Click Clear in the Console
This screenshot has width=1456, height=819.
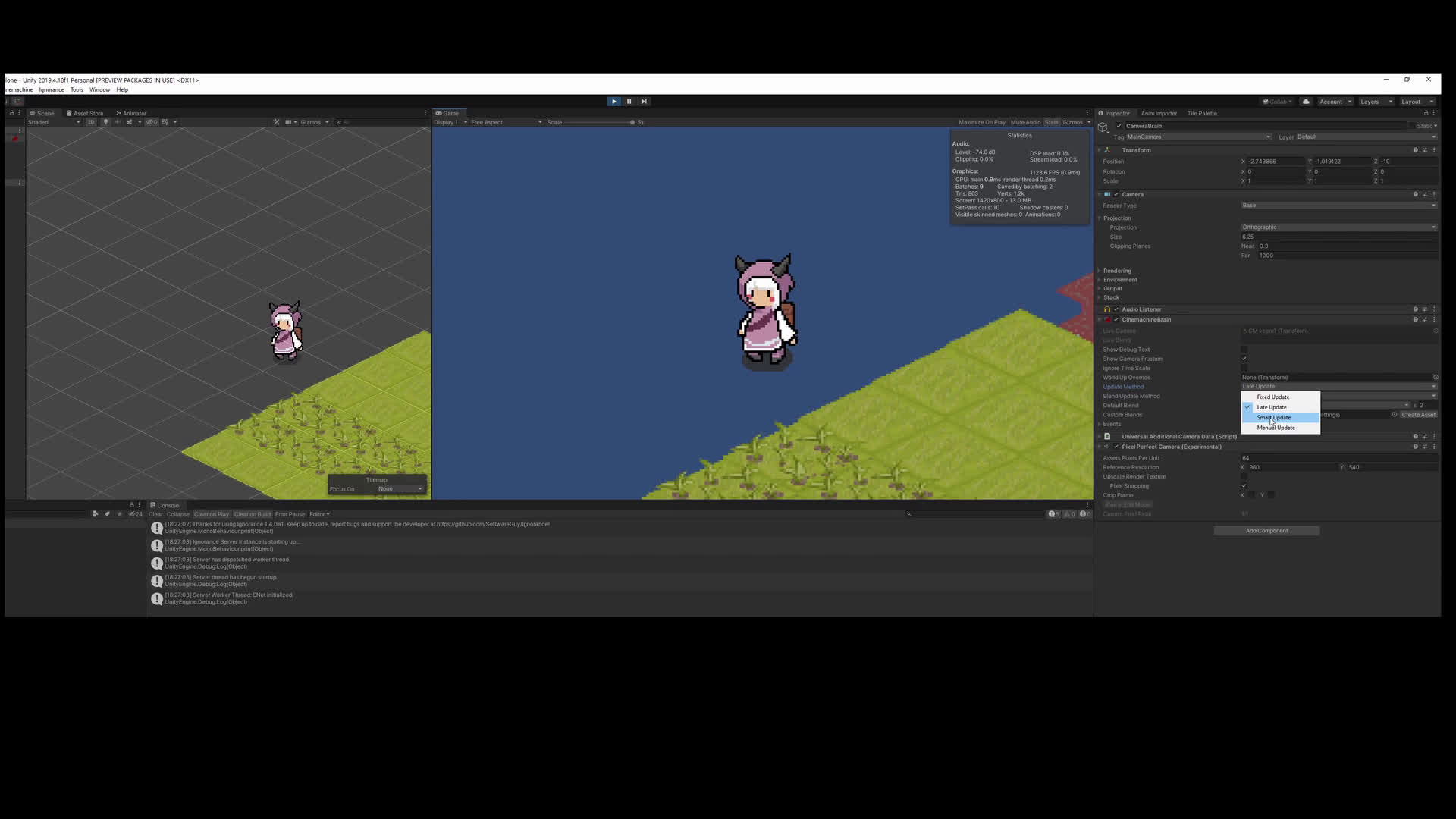click(x=155, y=514)
